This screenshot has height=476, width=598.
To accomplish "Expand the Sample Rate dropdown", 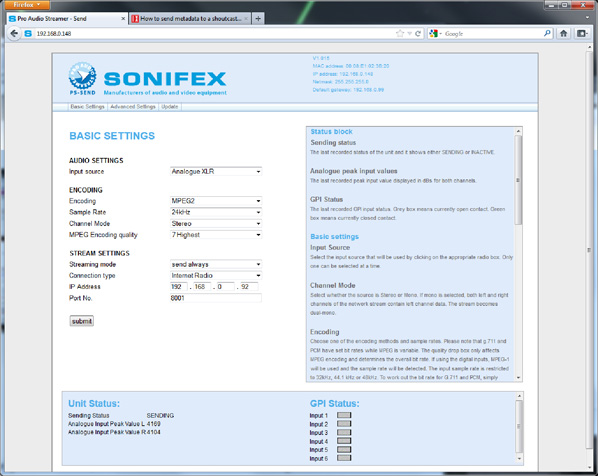I will tap(216, 212).
